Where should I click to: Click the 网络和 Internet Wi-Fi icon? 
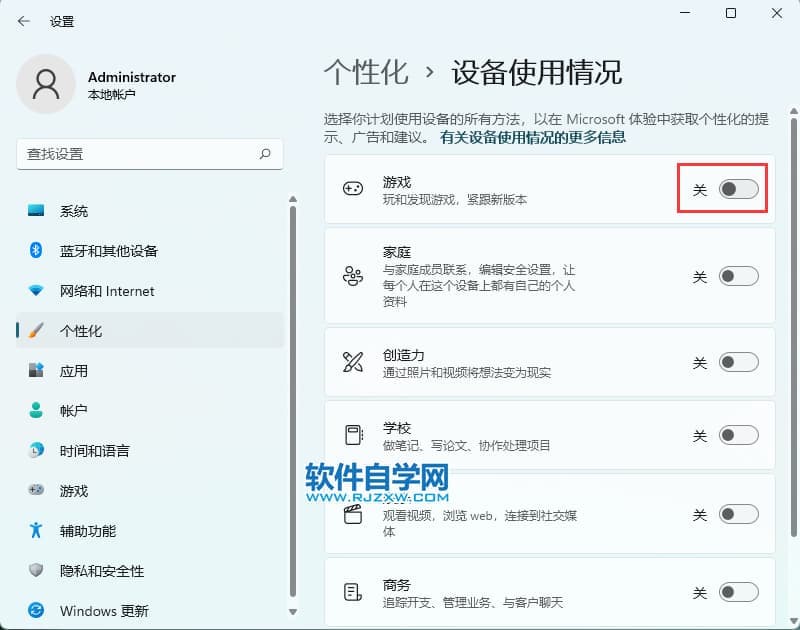[x=37, y=291]
